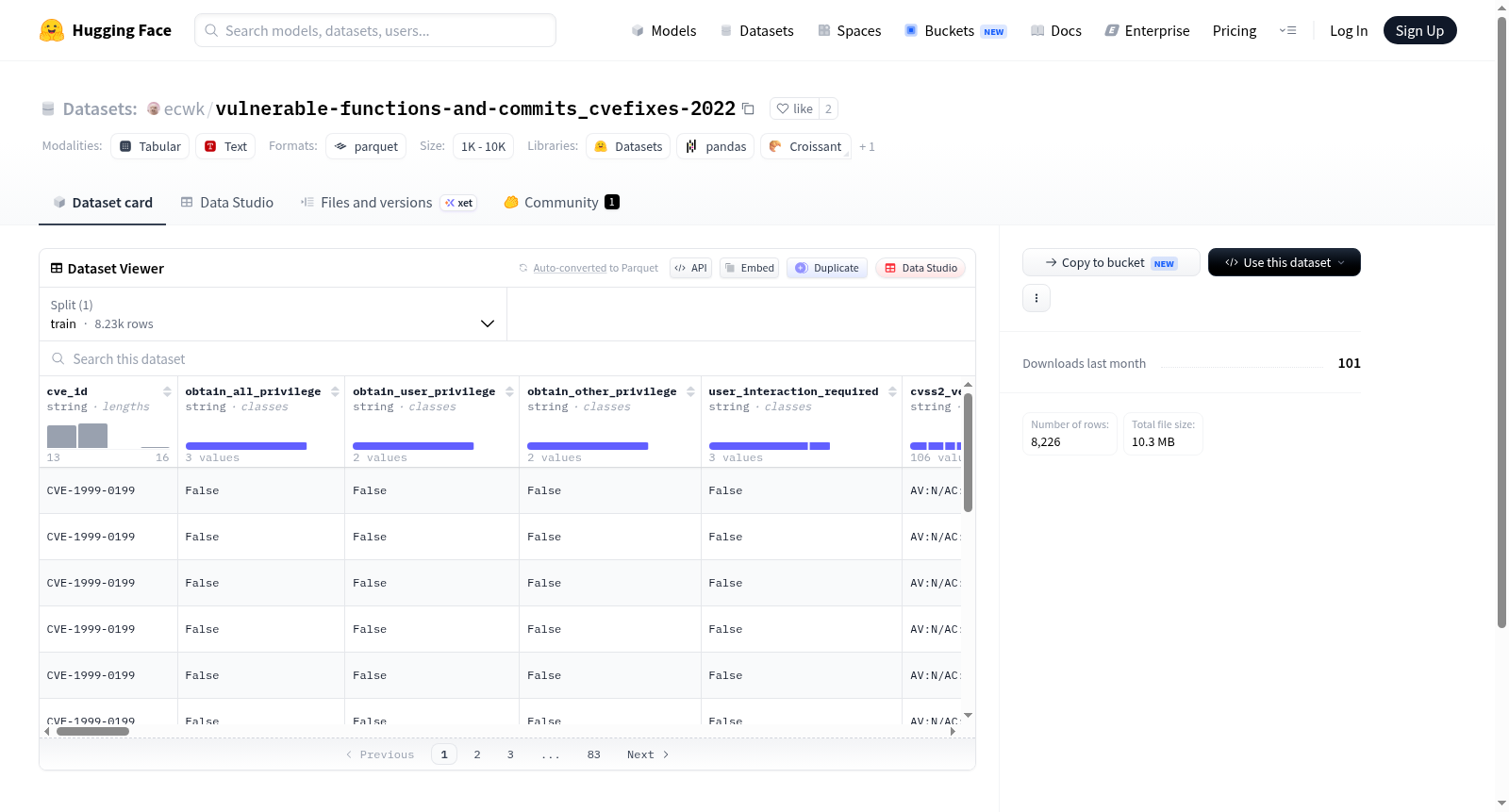Sort by cve_id column arrows
The height and width of the screenshot is (812, 1509).
point(167,391)
